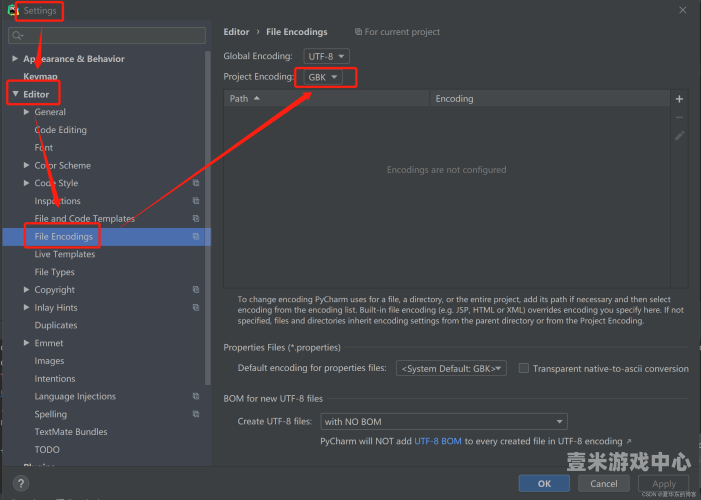The height and width of the screenshot is (500, 701).
Task: Open the Global Encoding UTF-8 dropdown
Action: (x=326, y=56)
